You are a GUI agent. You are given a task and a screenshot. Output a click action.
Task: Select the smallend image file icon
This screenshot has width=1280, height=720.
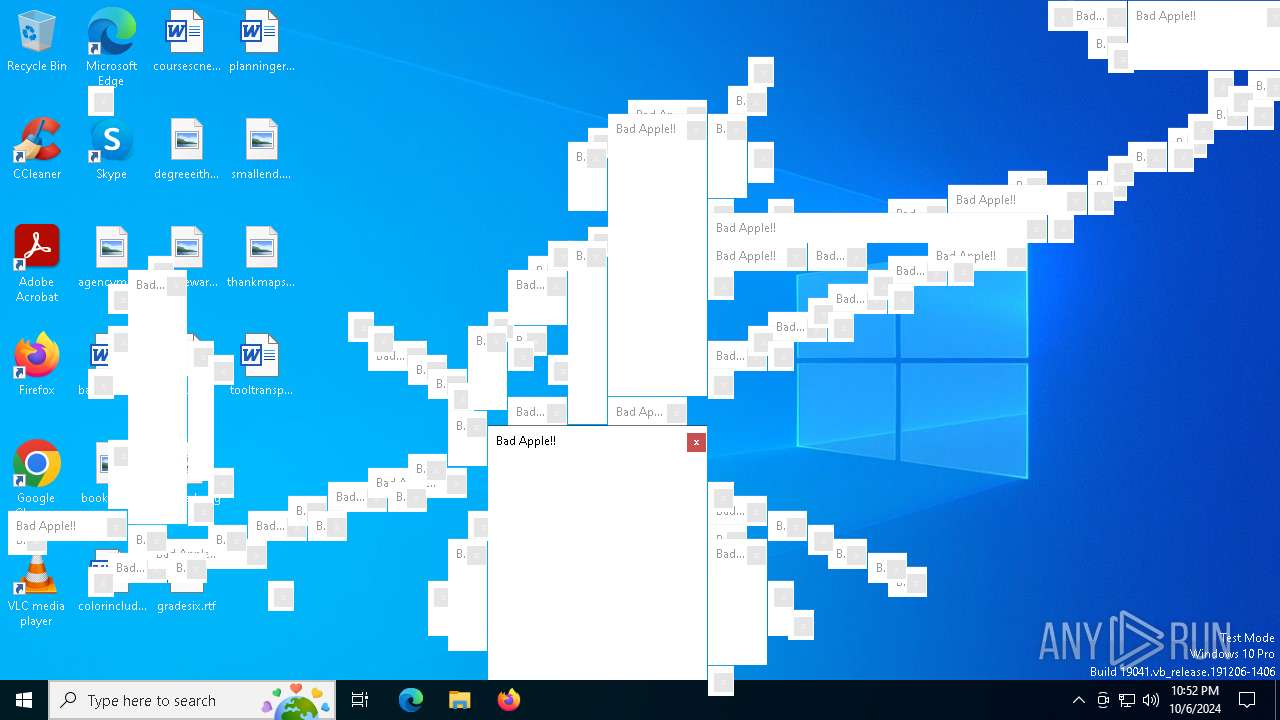click(x=261, y=149)
